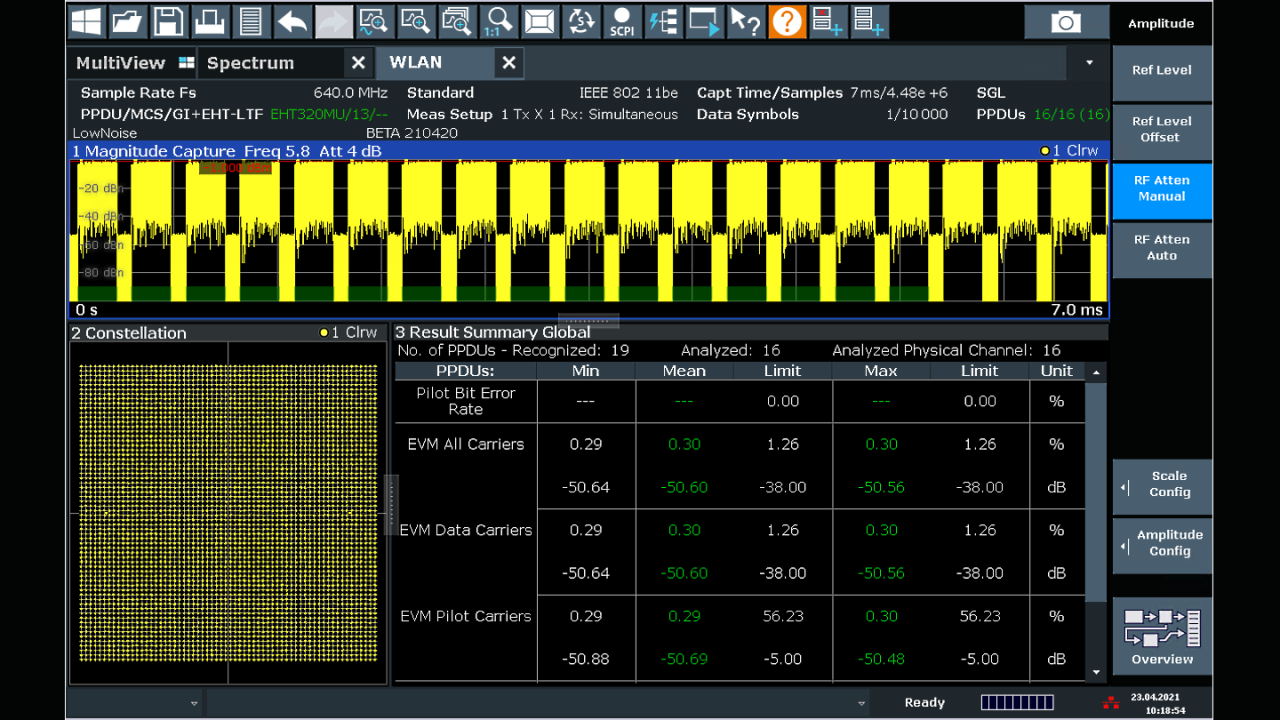The height and width of the screenshot is (720, 1280).
Task: Enable RF Atten Manual softkey
Action: tap(1162, 189)
